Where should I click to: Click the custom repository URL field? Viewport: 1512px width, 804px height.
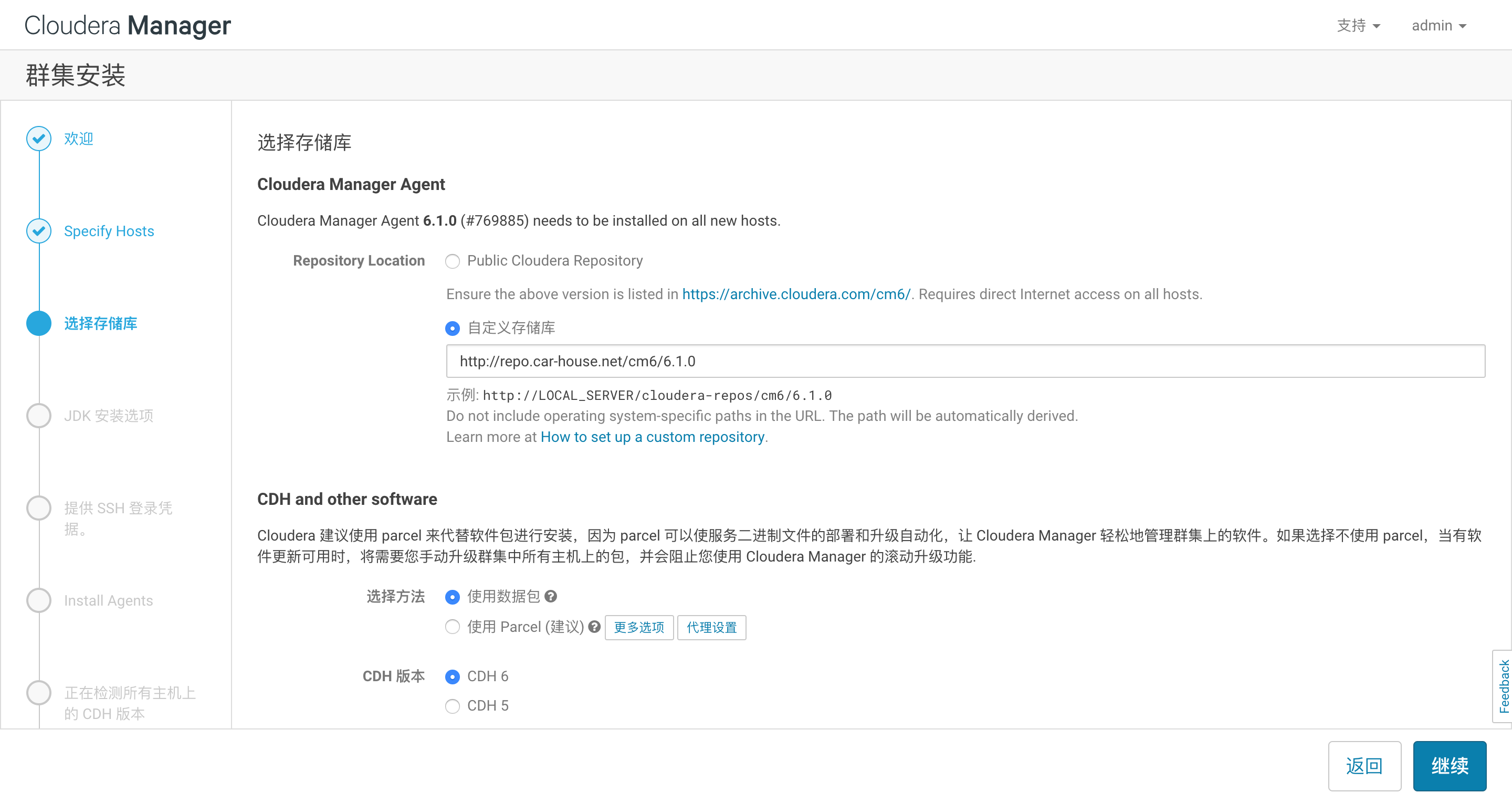[x=965, y=361]
